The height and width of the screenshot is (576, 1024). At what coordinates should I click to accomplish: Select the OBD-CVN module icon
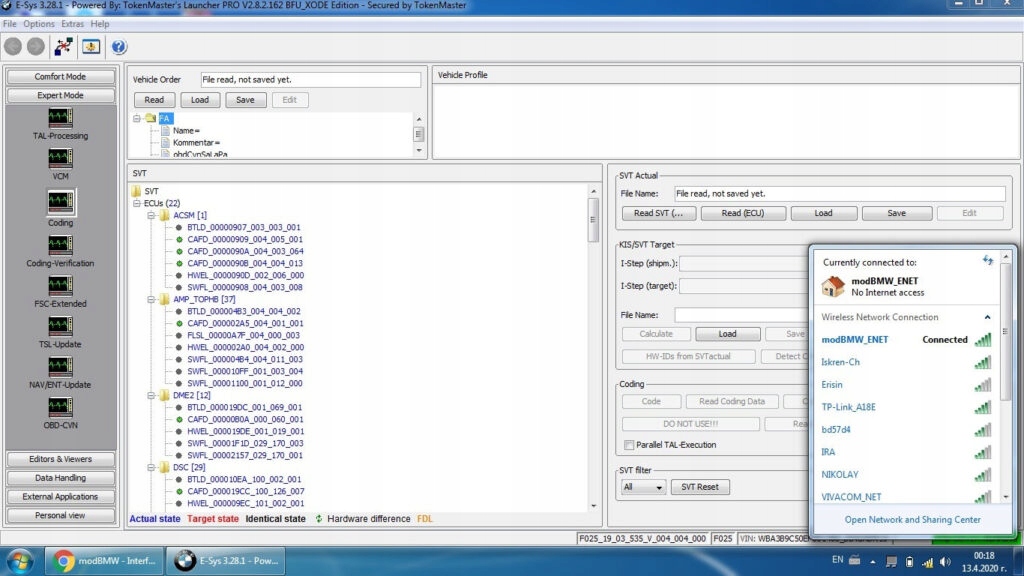pyautogui.click(x=60, y=408)
